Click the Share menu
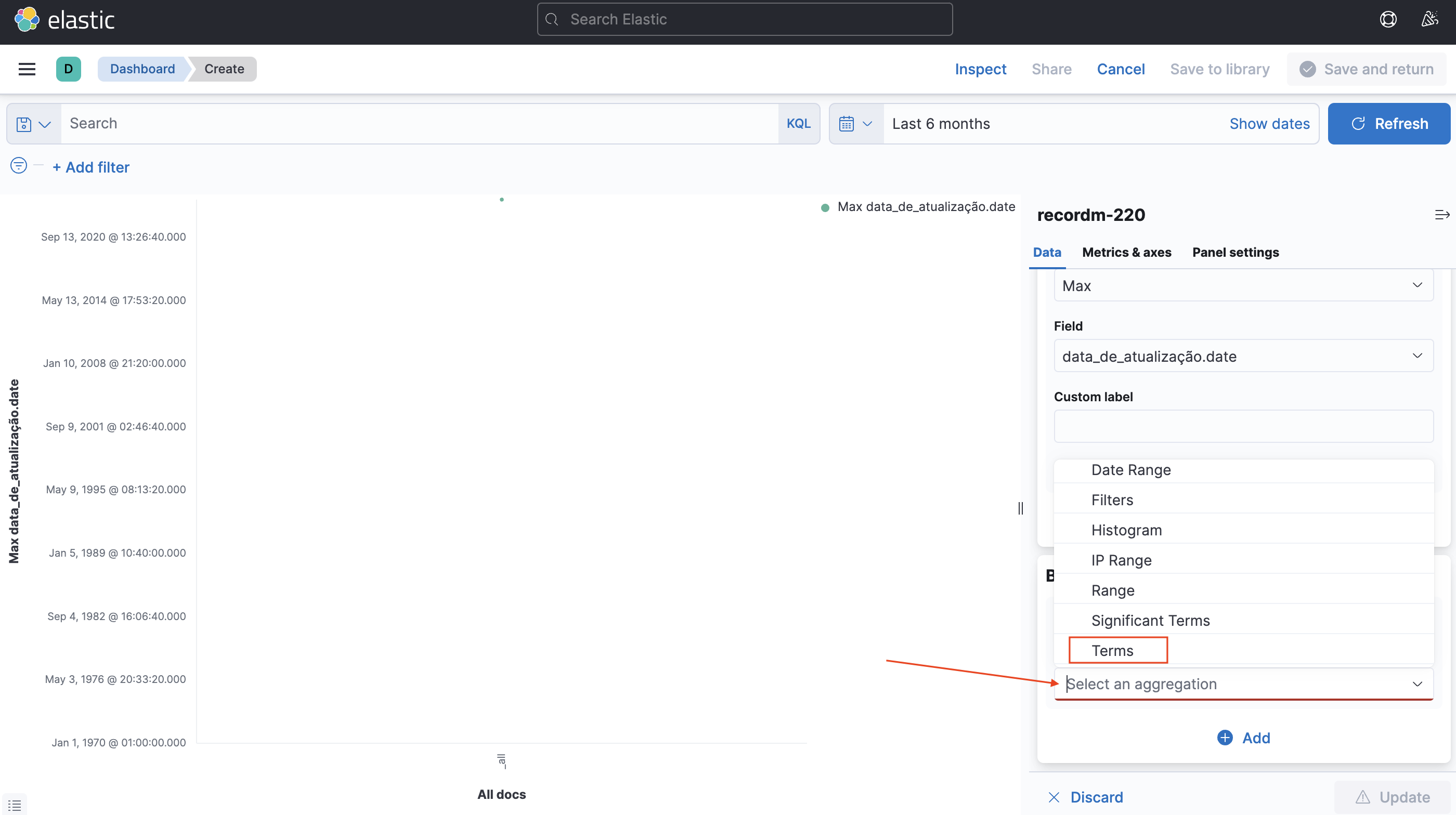The height and width of the screenshot is (815, 1456). pos(1051,69)
